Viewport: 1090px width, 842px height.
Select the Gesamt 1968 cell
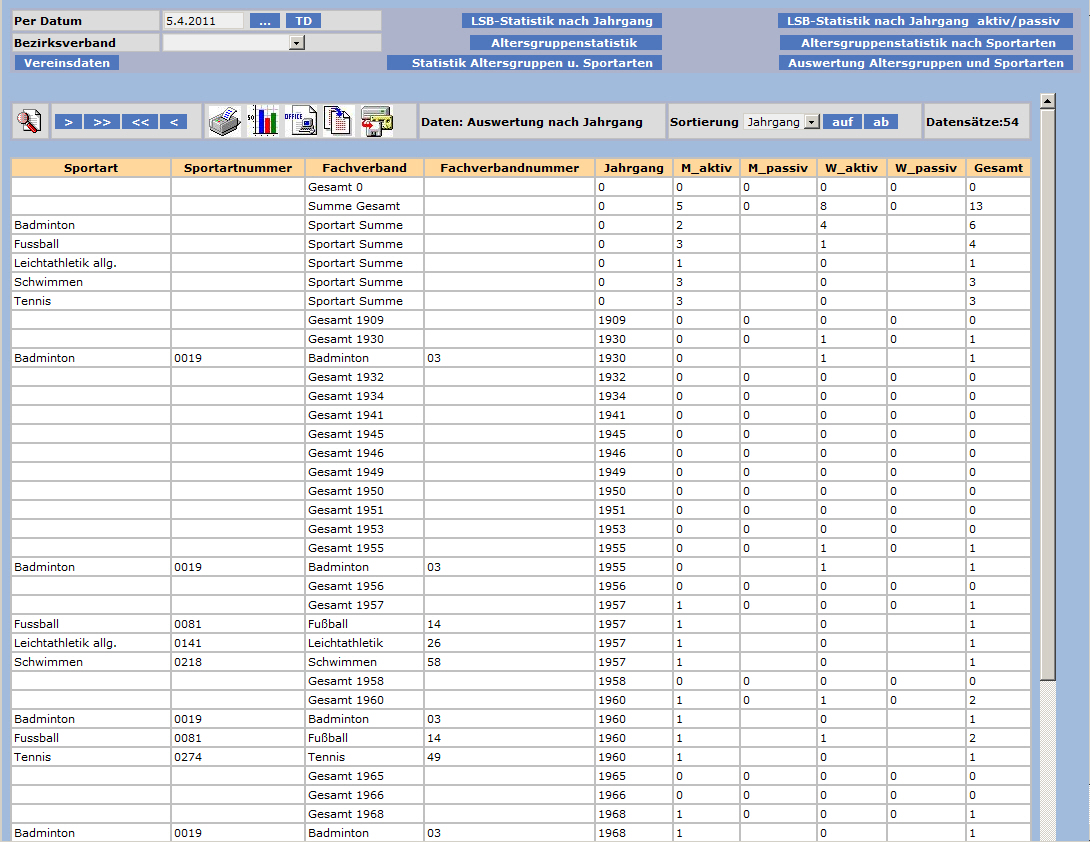[x=364, y=814]
